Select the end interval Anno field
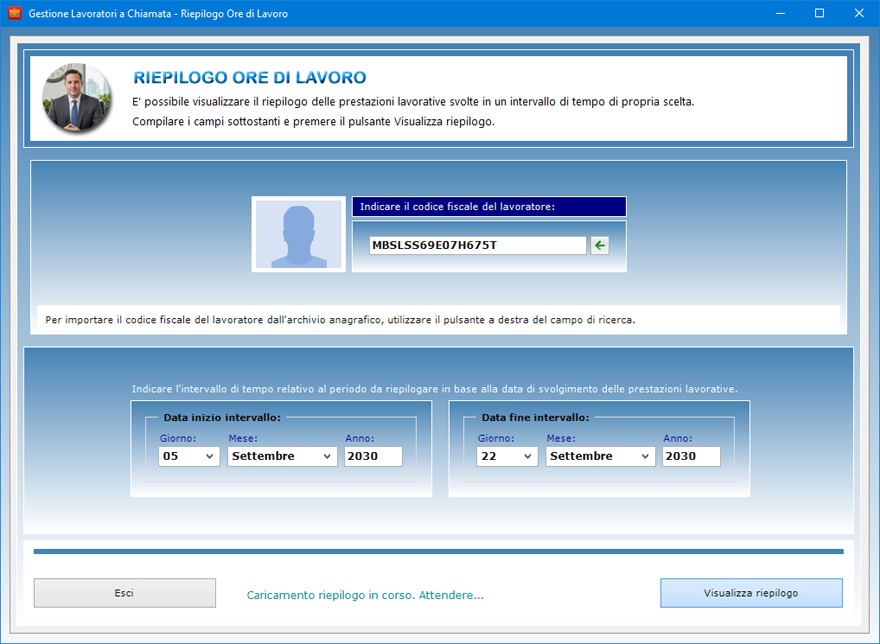 click(691, 456)
